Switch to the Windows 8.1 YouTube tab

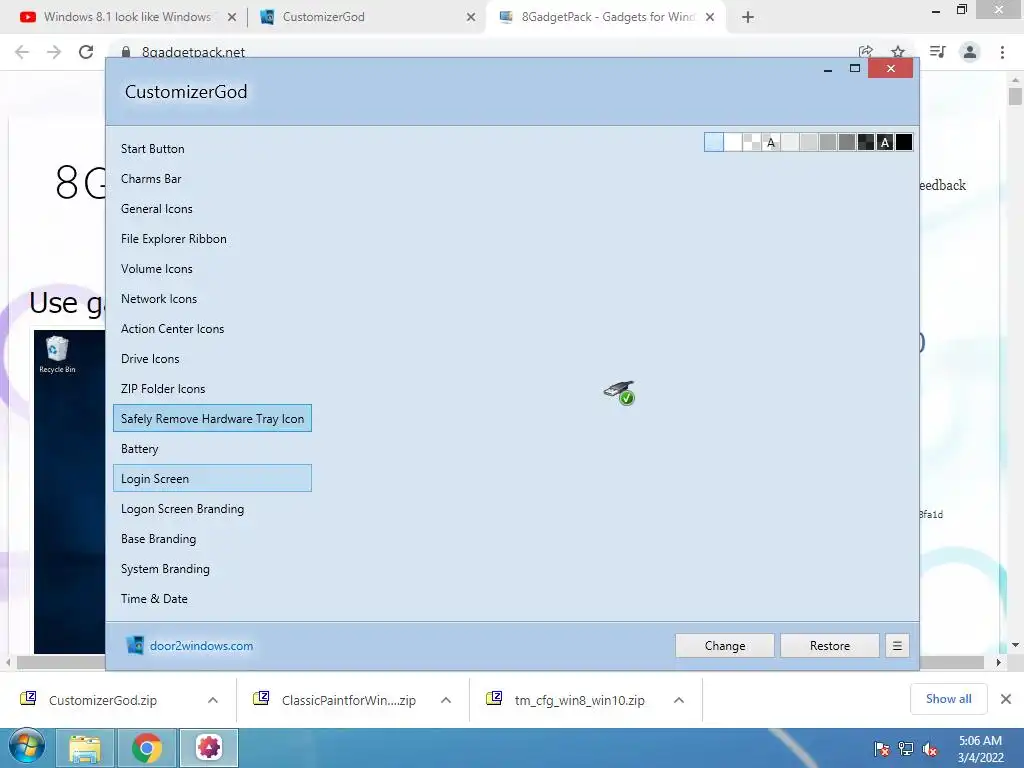(x=127, y=17)
